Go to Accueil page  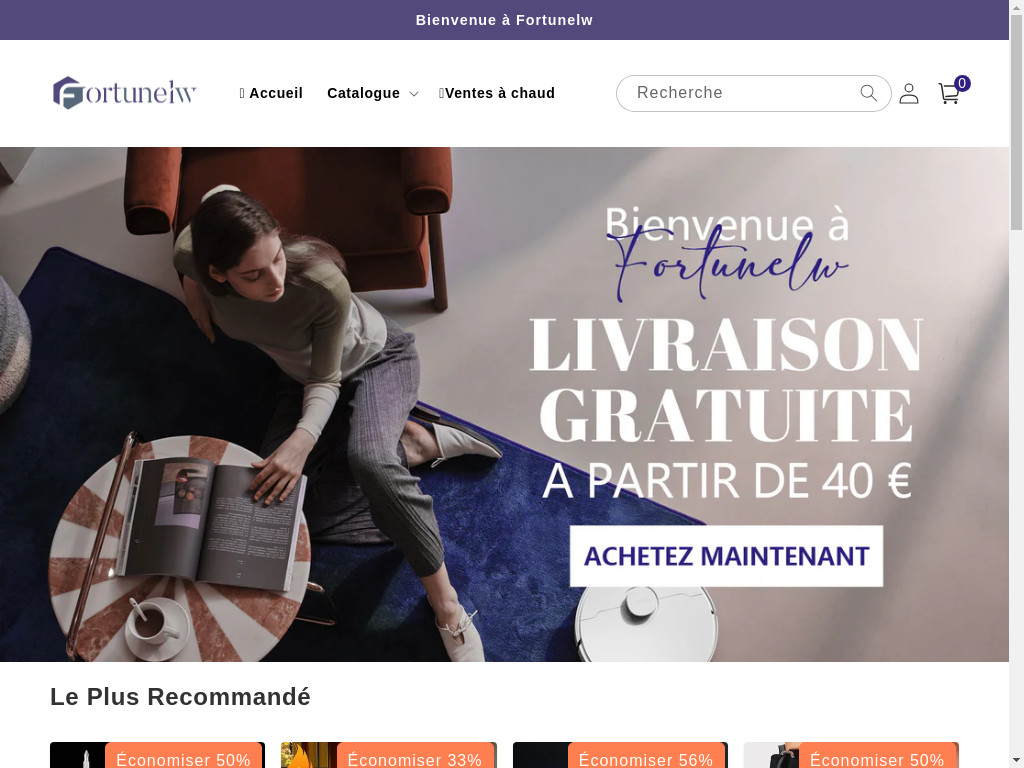[276, 93]
